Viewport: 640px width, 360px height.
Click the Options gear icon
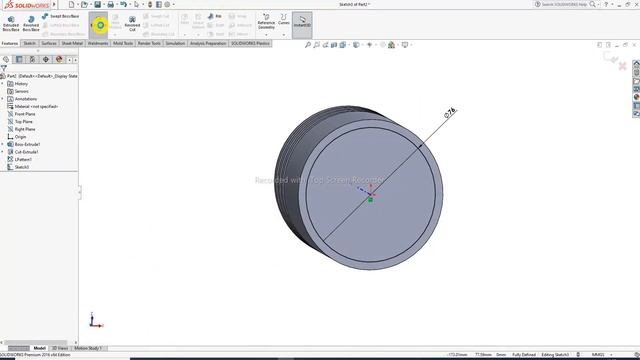(167, 4)
